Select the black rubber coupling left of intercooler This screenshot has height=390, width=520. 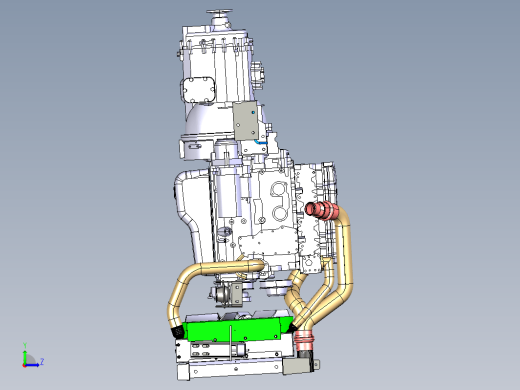point(178,331)
